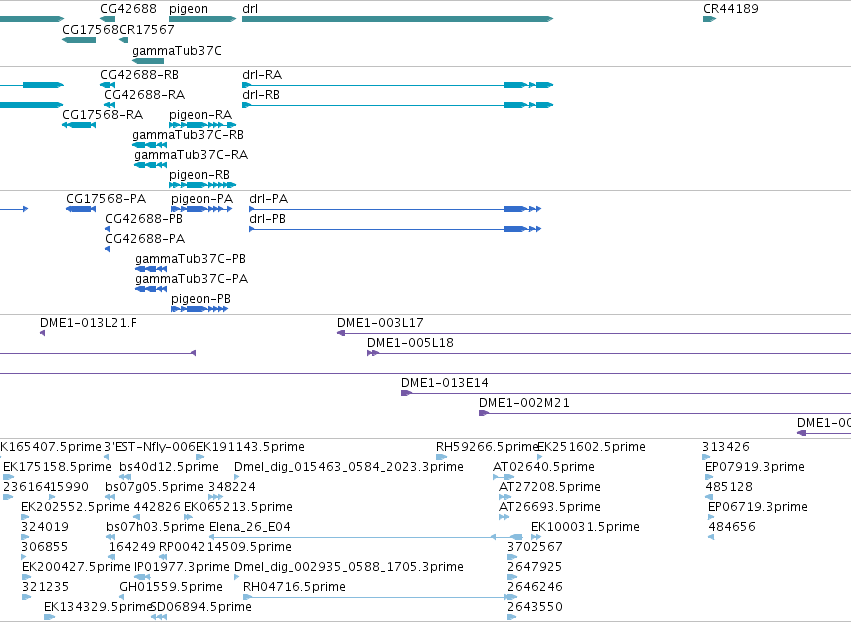Viewport: 851px width, 622px height.
Task: Select the Elena_26_E04 feature label
Action: [250, 528]
